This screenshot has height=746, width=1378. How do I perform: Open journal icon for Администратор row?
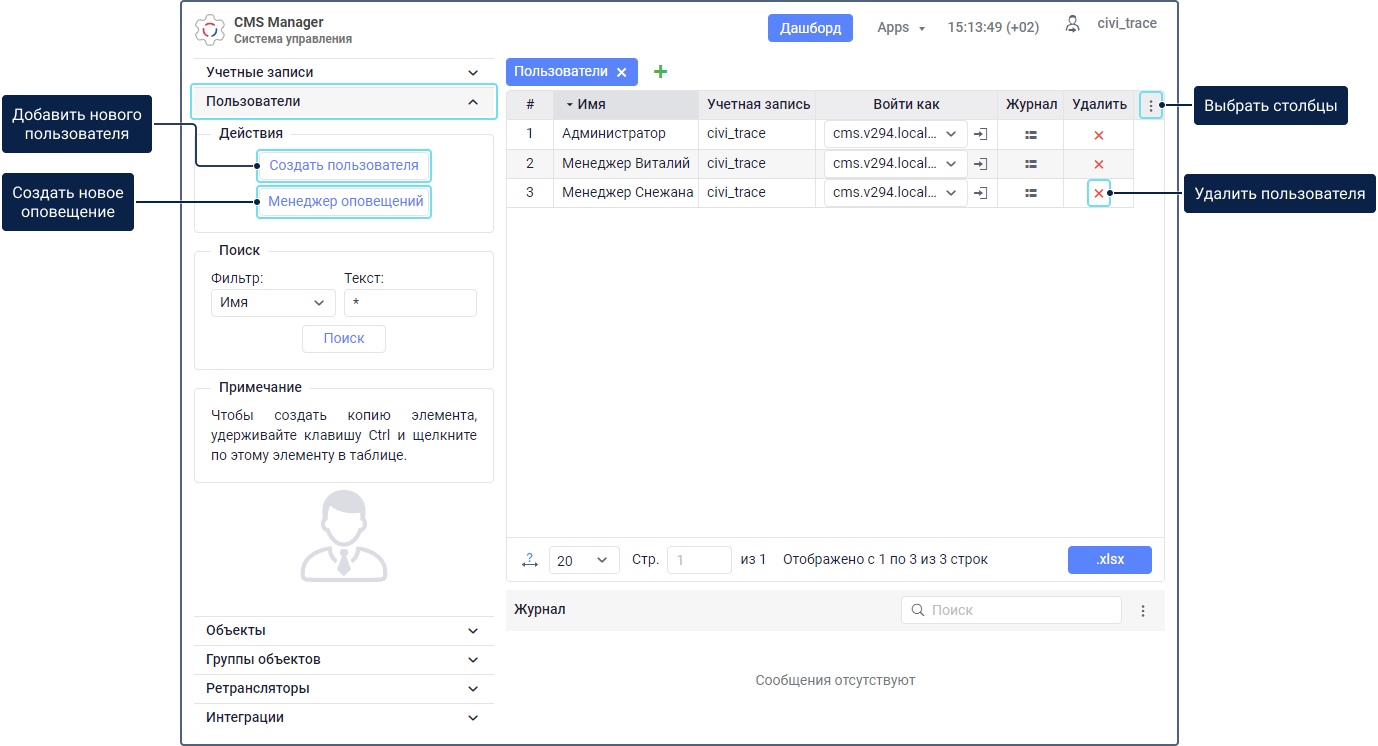click(x=1031, y=135)
